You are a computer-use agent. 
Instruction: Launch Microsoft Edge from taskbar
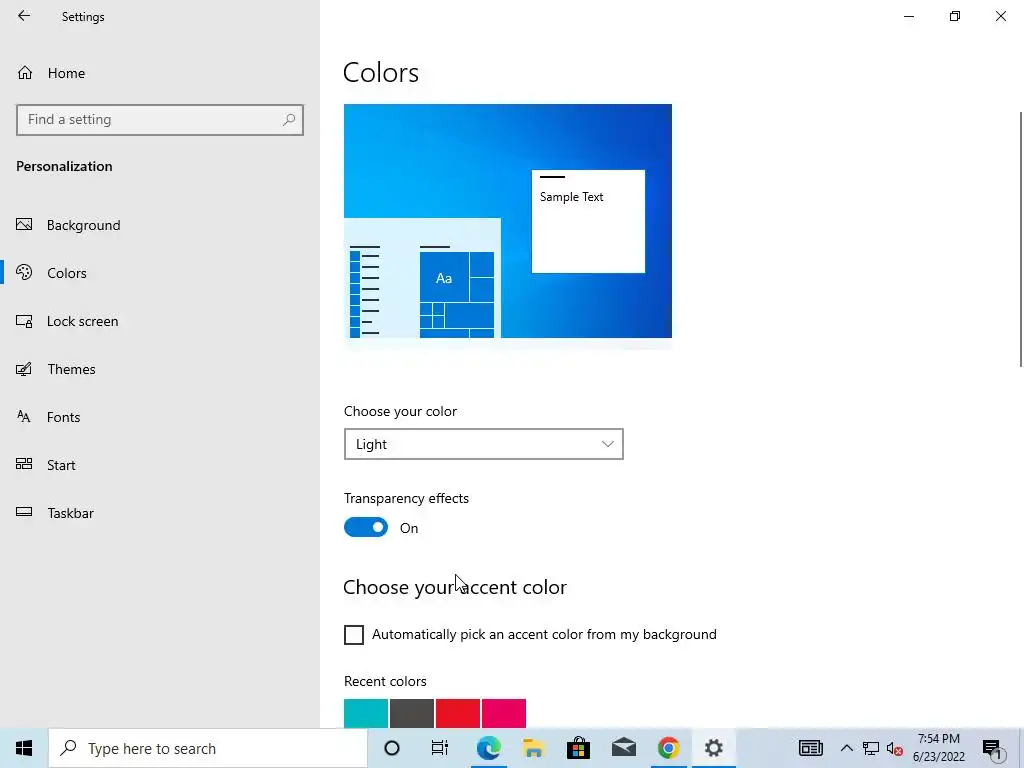point(488,748)
